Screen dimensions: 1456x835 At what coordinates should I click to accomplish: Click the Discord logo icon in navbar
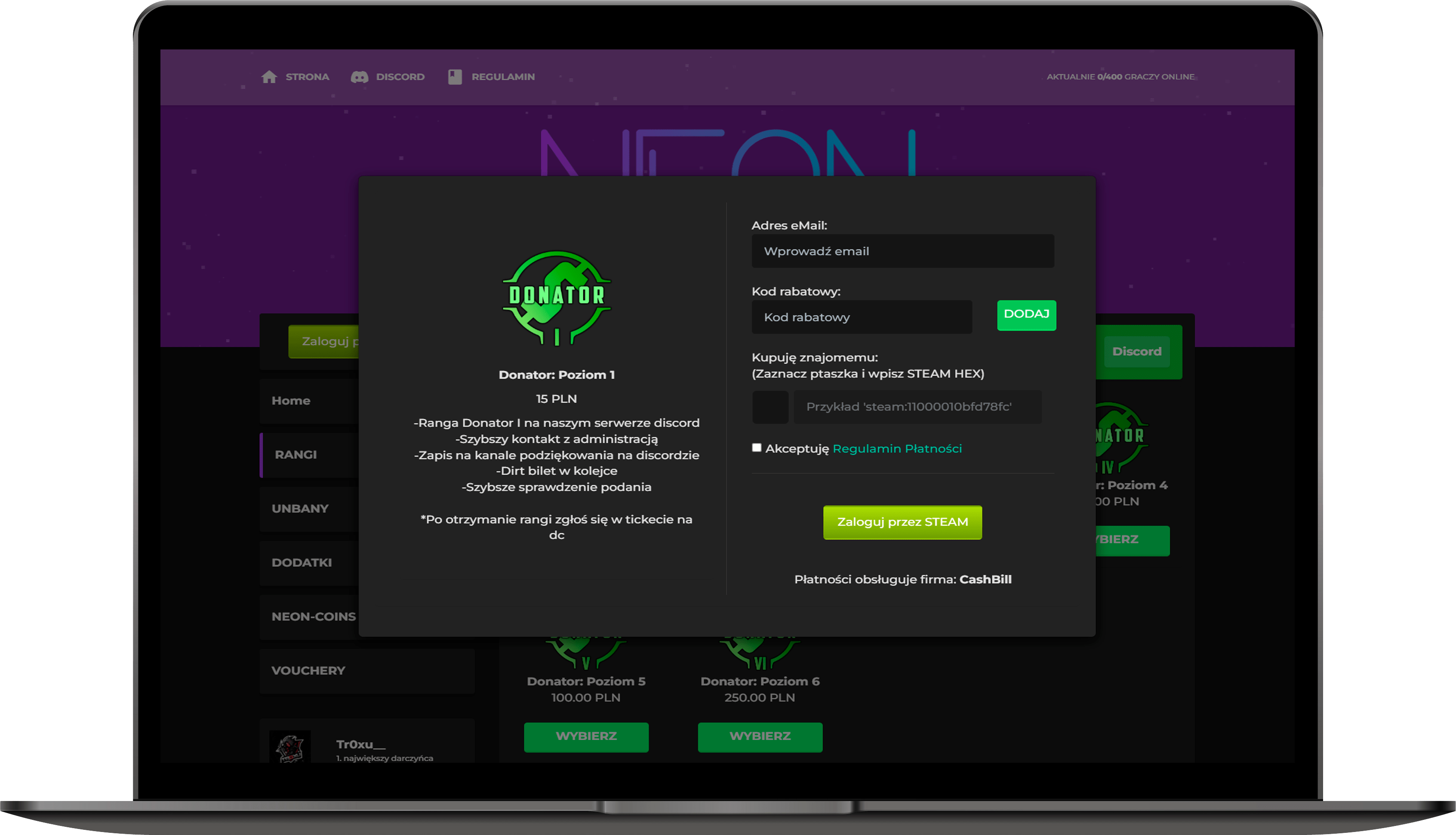coord(360,77)
